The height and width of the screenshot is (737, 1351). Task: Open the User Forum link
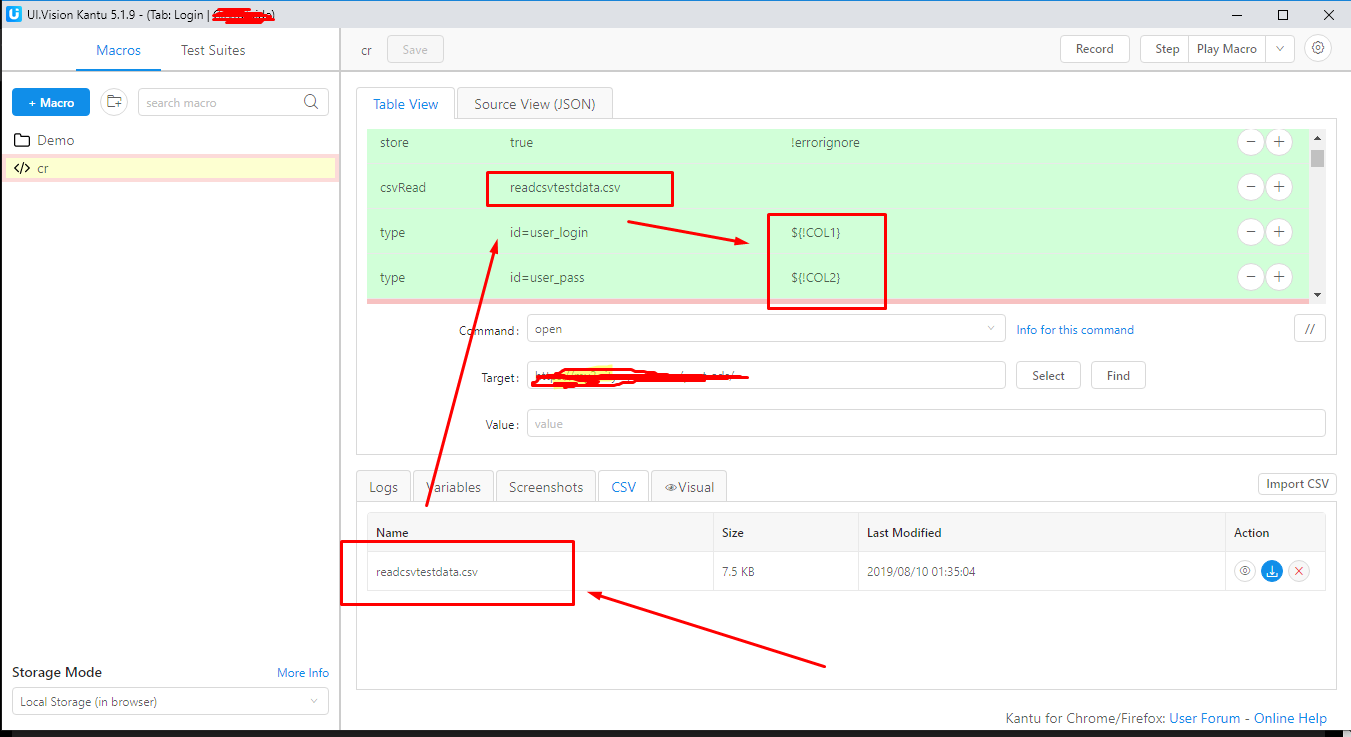[x=1205, y=718]
